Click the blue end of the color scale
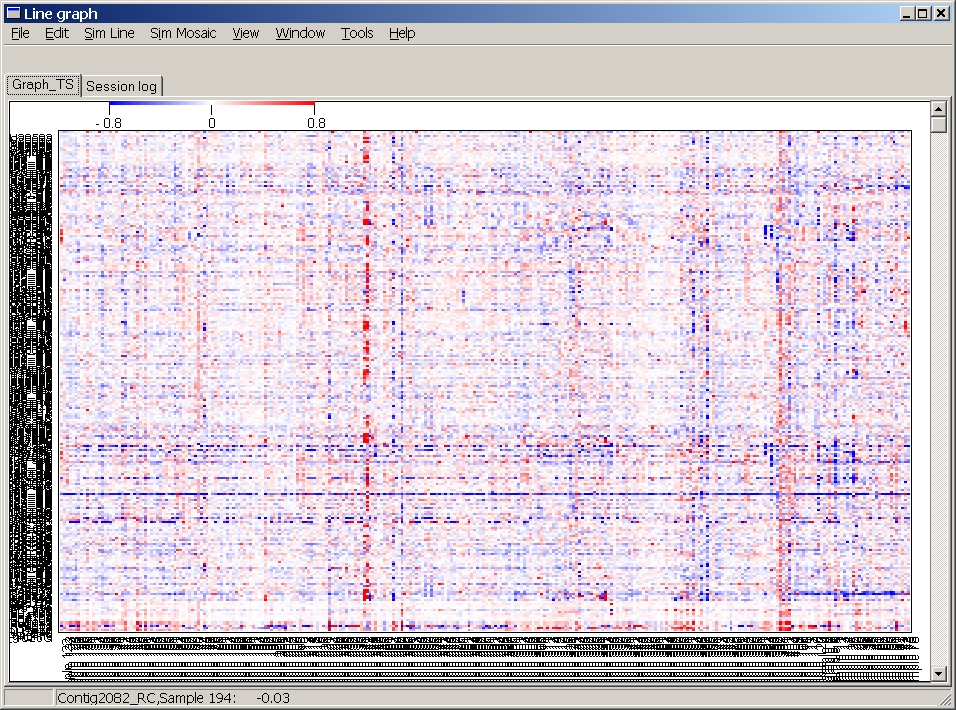Viewport: 956px width, 710px height. (x=112, y=104)
